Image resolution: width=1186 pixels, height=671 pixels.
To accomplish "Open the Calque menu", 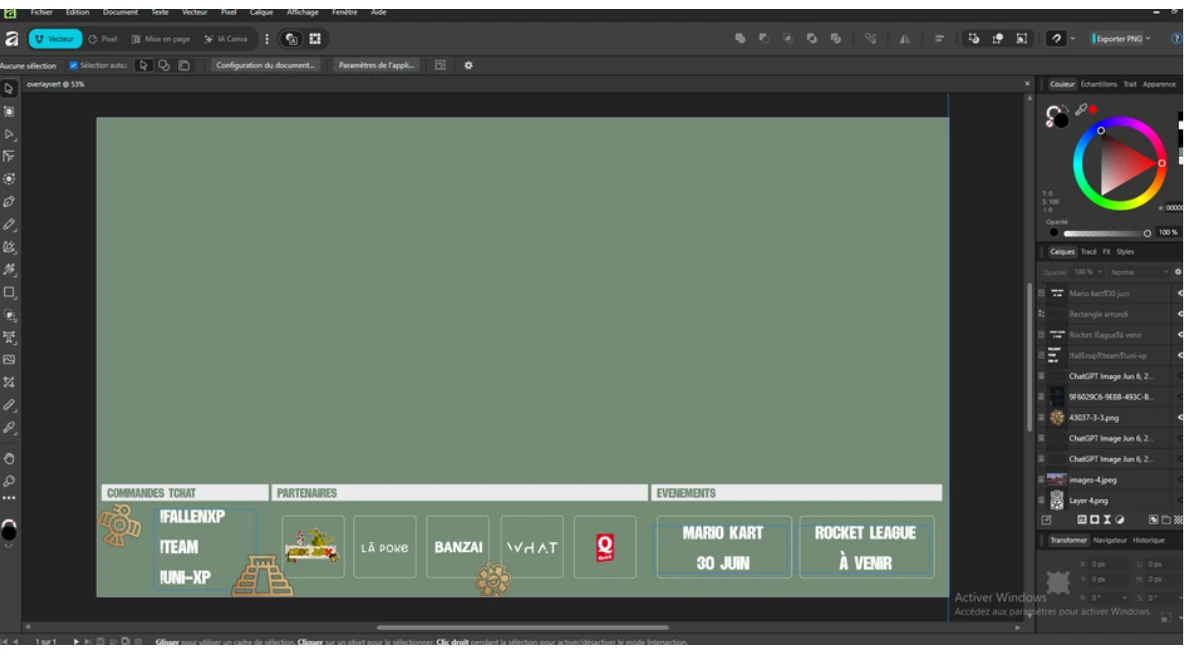I will click(x=261, y=12).
